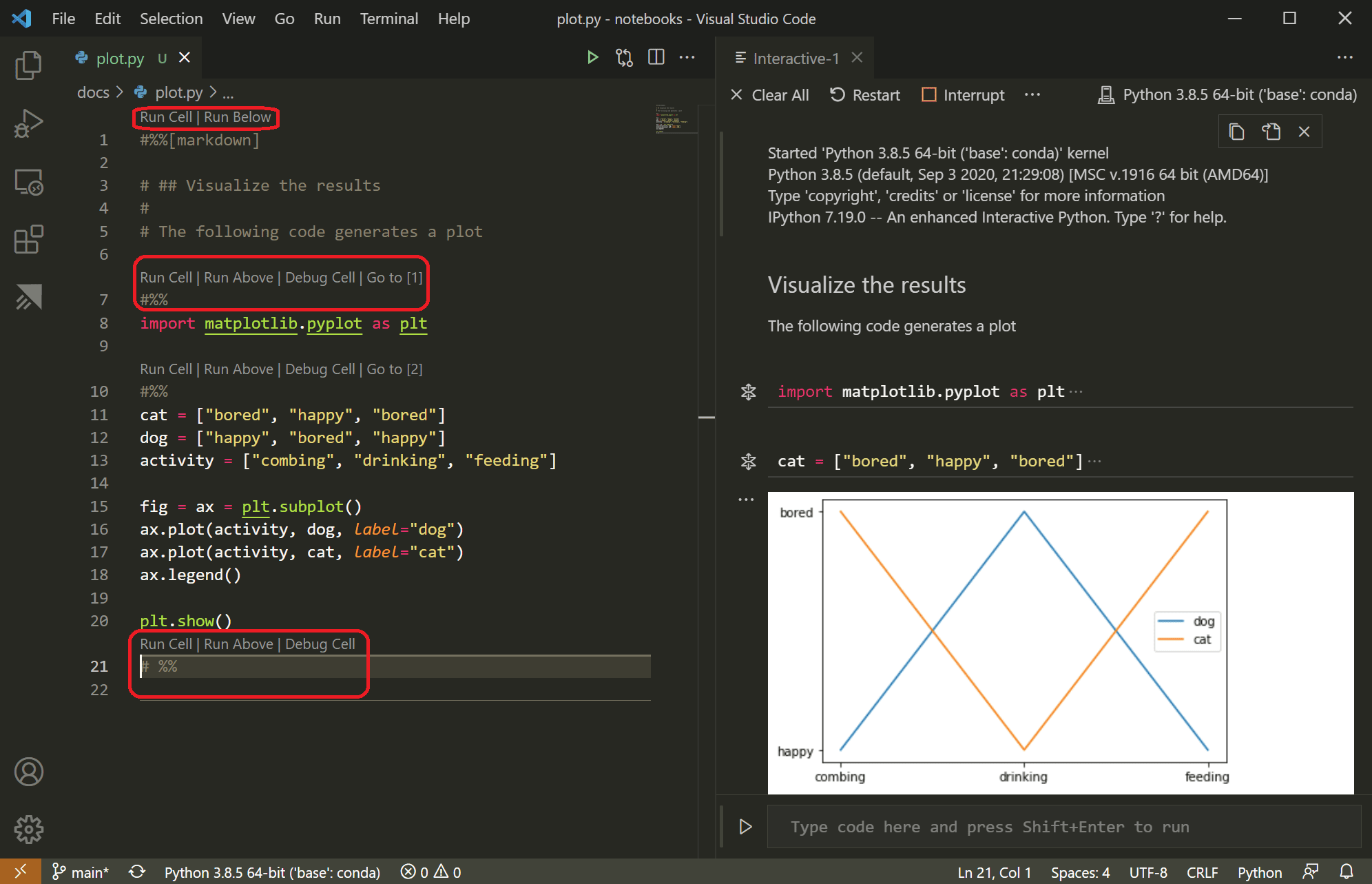Expand the ellipsis beside the plot output
Viewport: 1372px width, 884px height.
746,500
